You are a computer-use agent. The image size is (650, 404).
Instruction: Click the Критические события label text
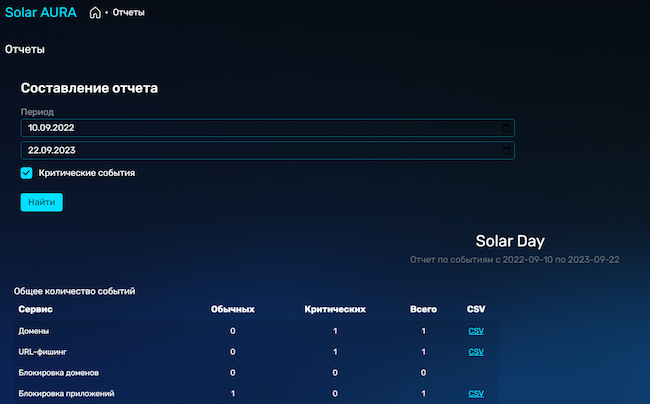coord(87,173)
